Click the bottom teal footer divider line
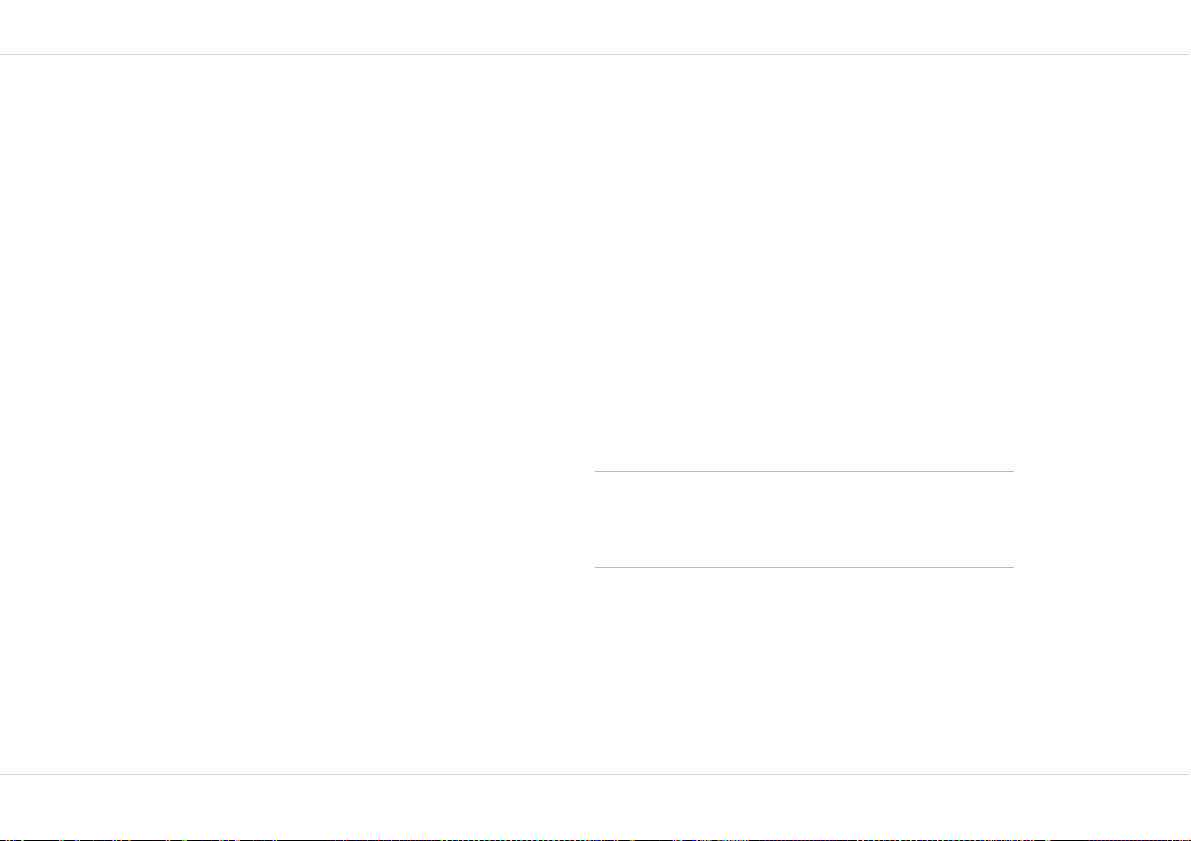 click(596, 774)
